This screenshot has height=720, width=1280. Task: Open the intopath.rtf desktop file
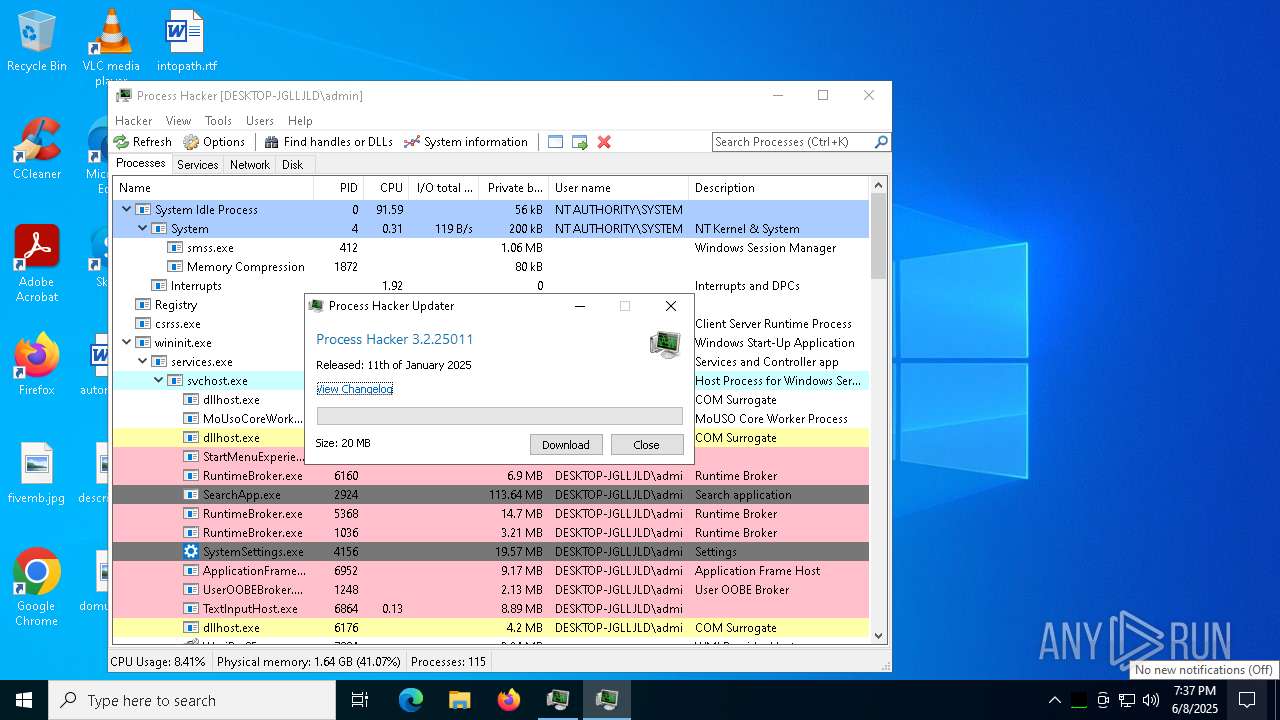[x=186, y=42]
